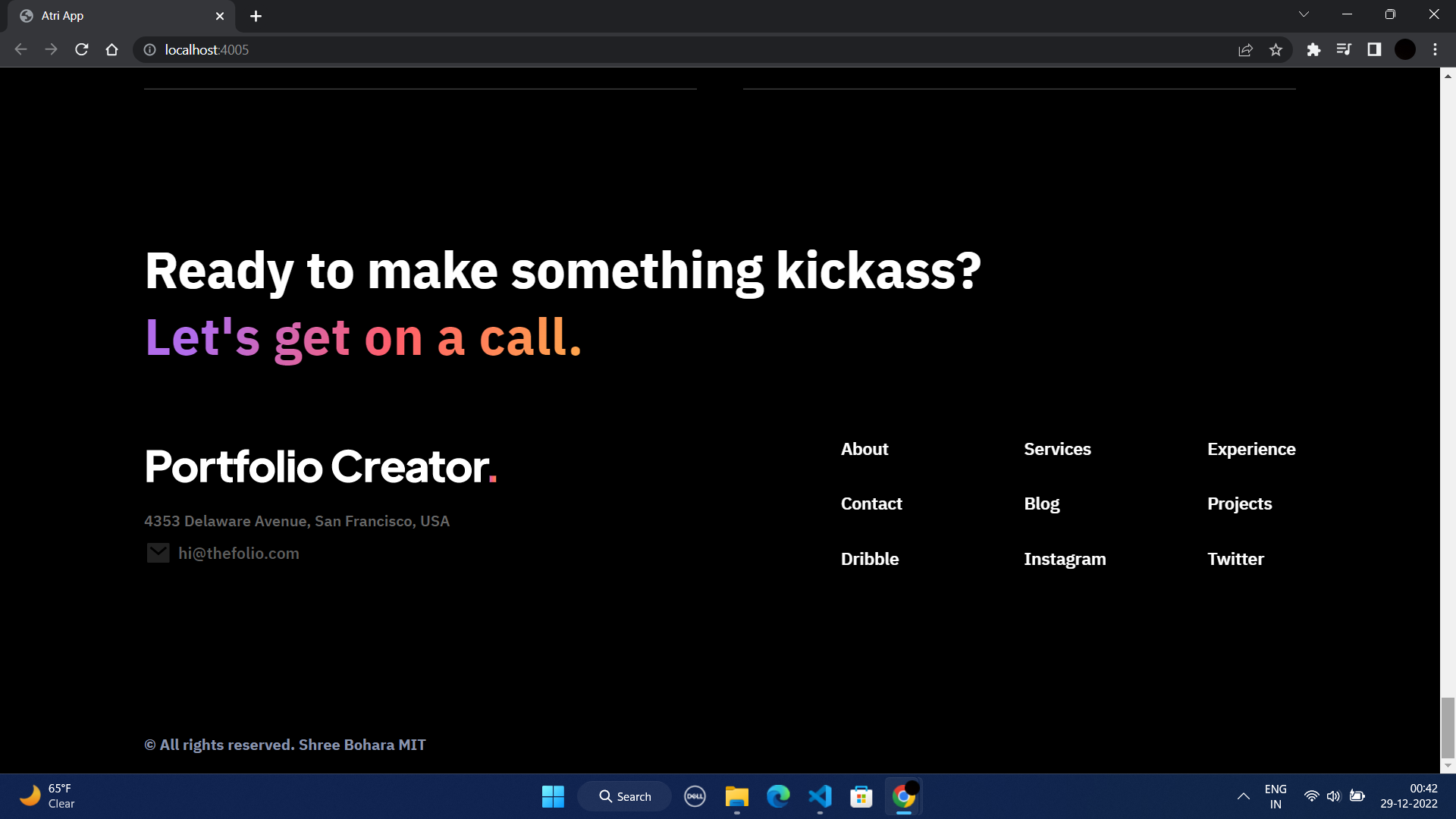Viewport: 1456px width, 819px height.
Task: Open the media controls icon
Action: click(1344, 49)
